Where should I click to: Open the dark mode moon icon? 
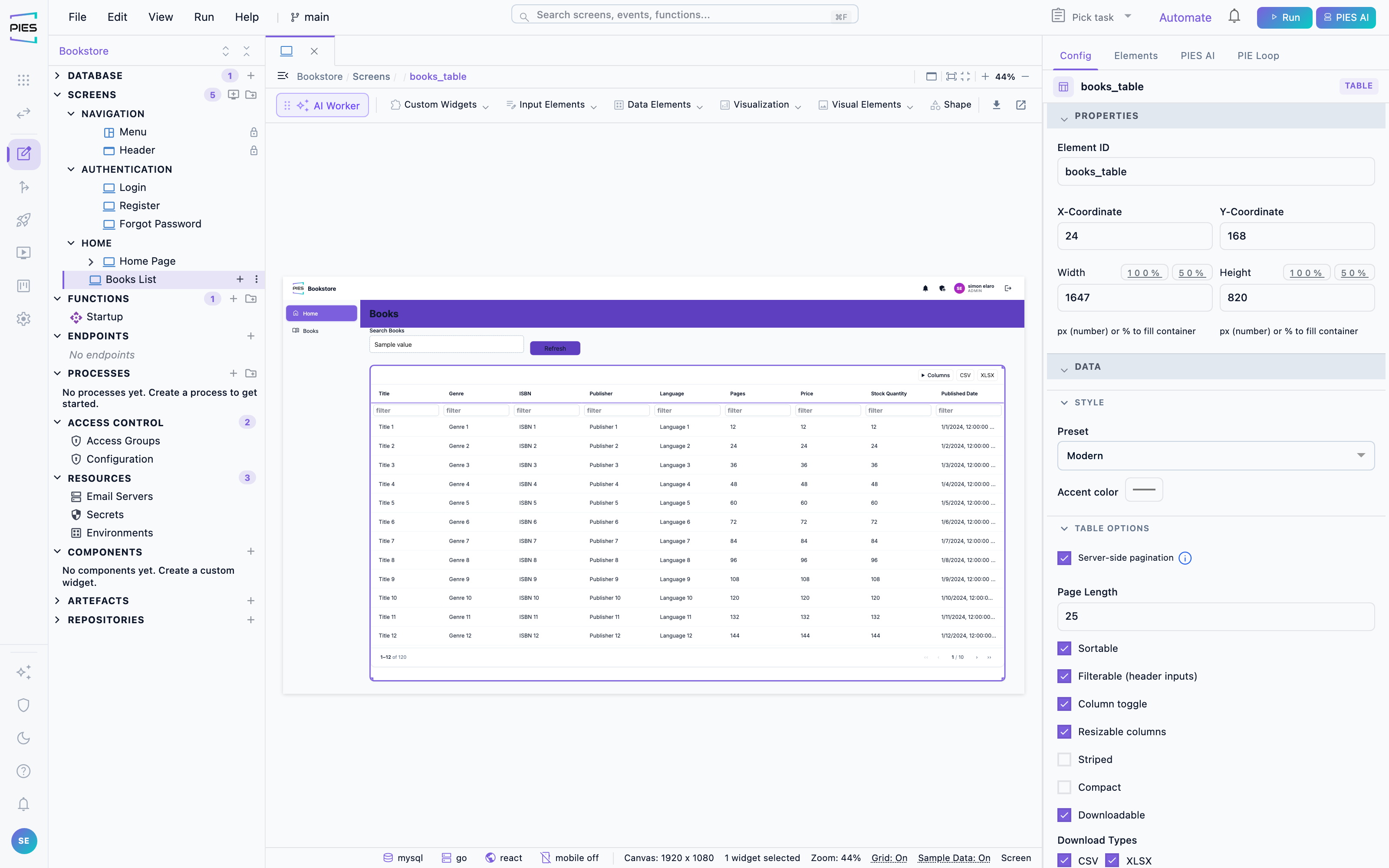[23, 738]
